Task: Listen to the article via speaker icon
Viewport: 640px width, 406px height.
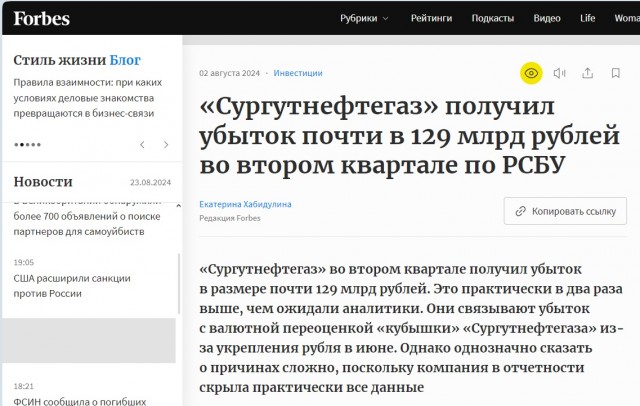Action: click(x=559, y=73)
